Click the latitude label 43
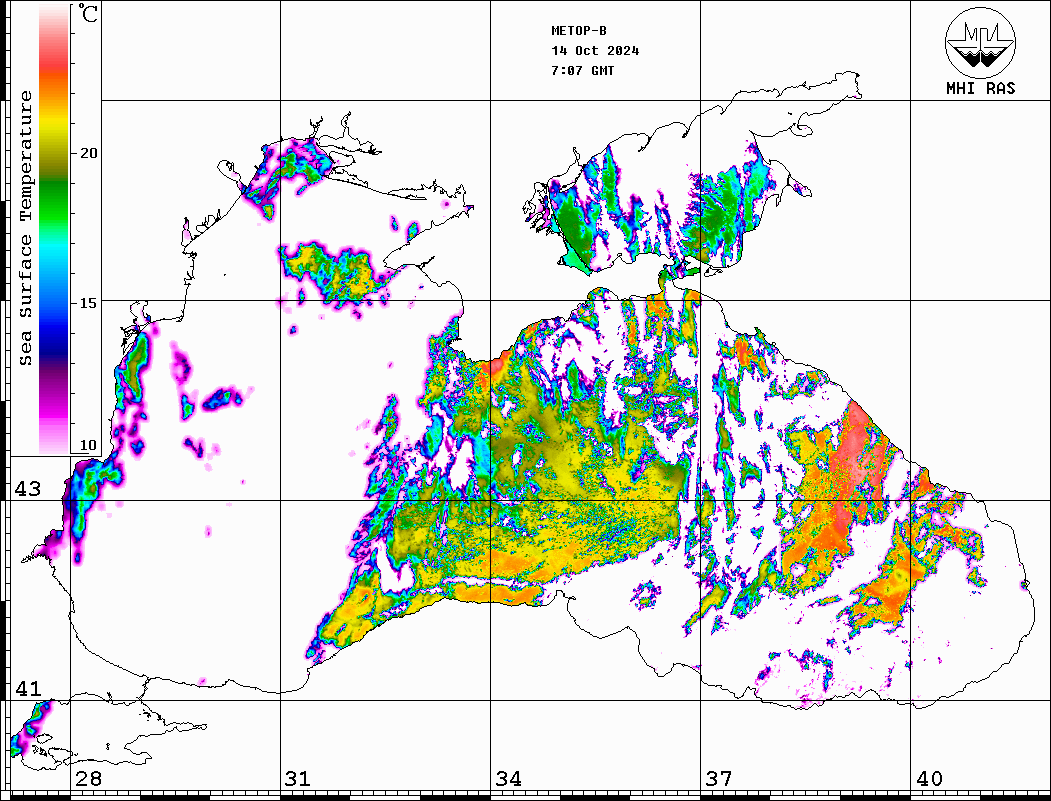The height and width of the screenshot is (801, 1051). [x=28, y=489]
